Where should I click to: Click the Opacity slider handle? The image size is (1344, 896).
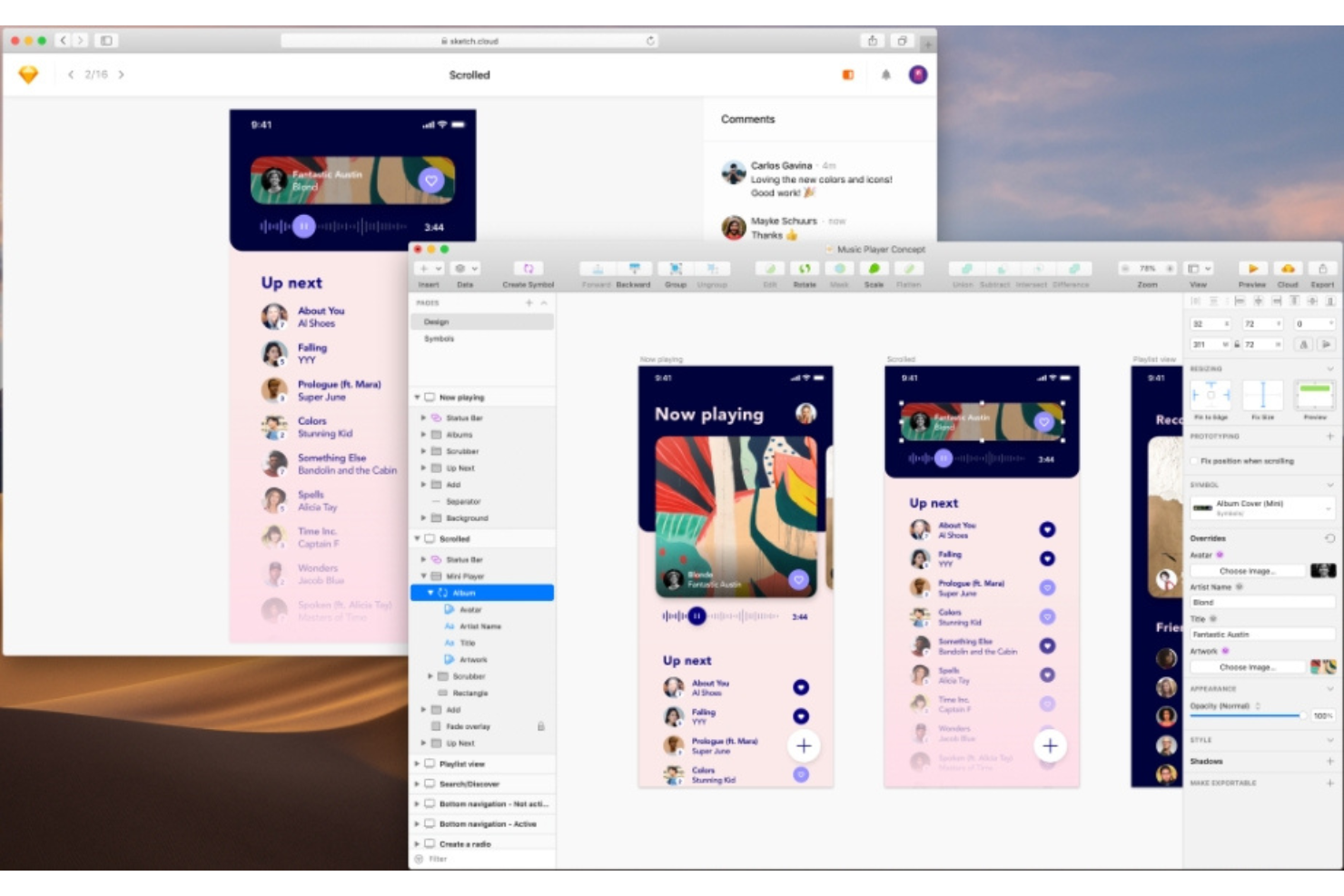click(x=1303, y=716)
